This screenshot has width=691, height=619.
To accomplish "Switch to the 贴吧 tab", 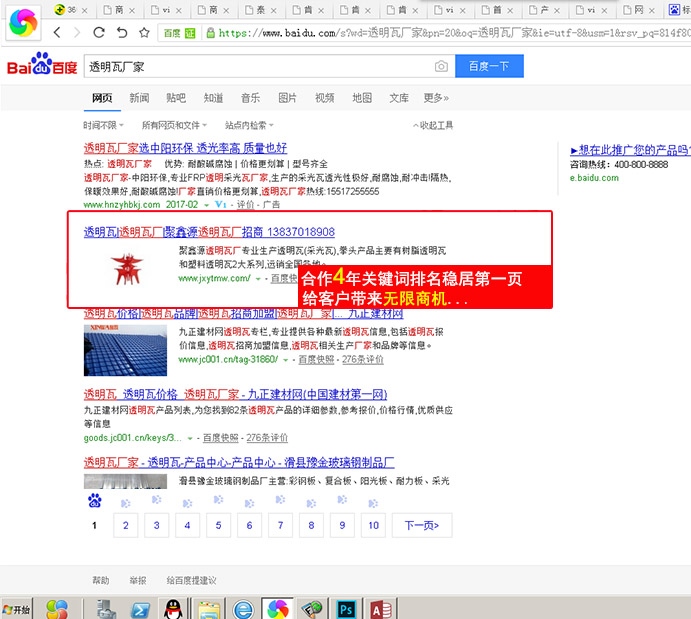I will 176,98.
